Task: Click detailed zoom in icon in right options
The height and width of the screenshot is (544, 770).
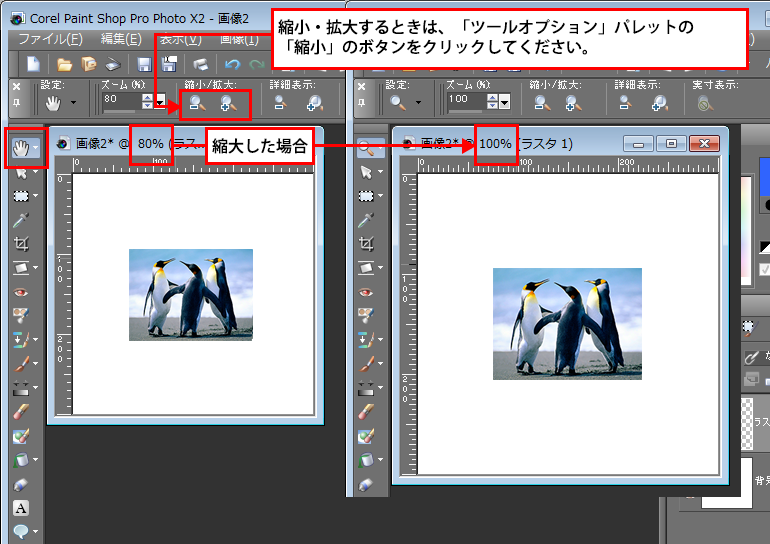Action: 660,103
